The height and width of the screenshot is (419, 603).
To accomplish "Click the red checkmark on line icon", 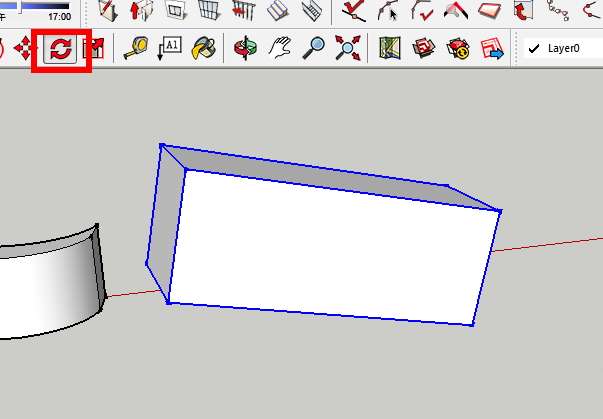I will 355,10.
